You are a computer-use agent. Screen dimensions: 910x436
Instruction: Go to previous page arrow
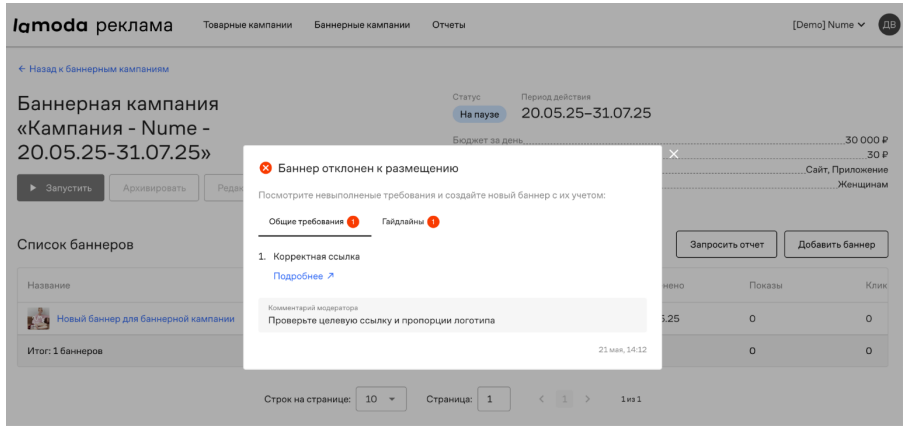(x=541, y=399)
